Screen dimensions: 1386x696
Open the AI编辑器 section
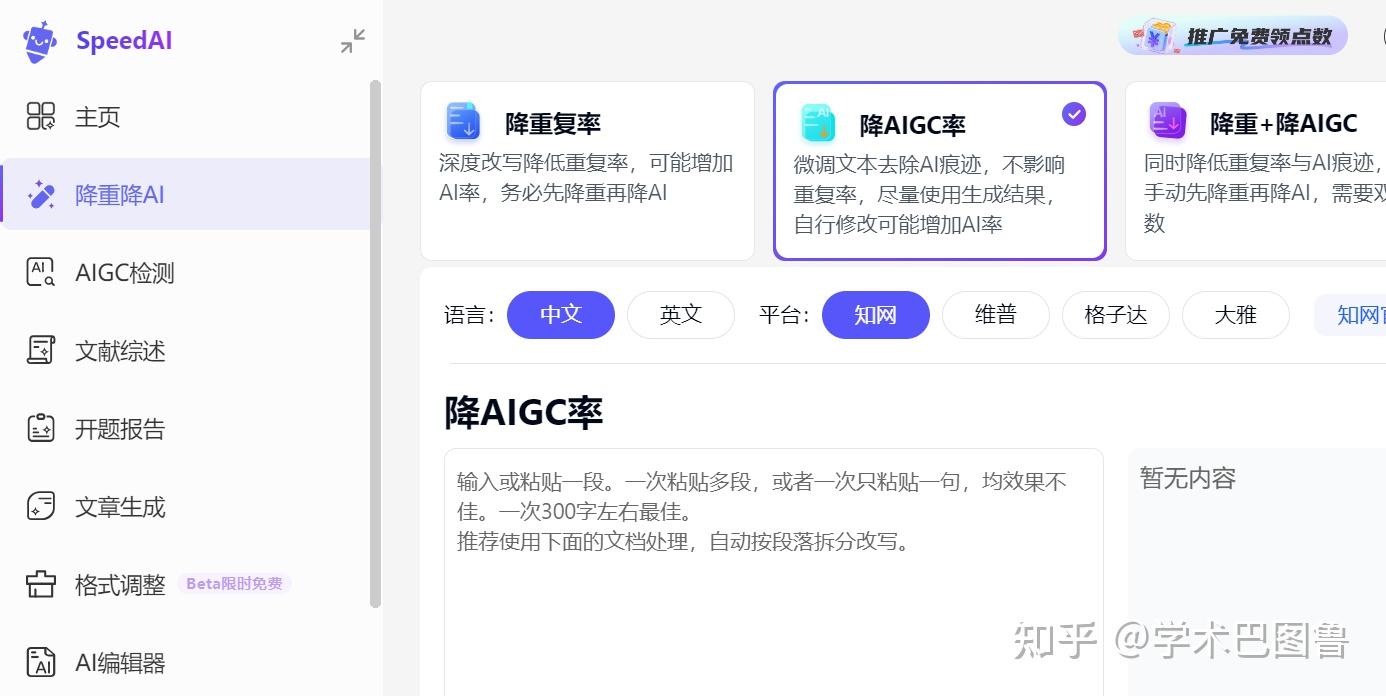(185, 662)
